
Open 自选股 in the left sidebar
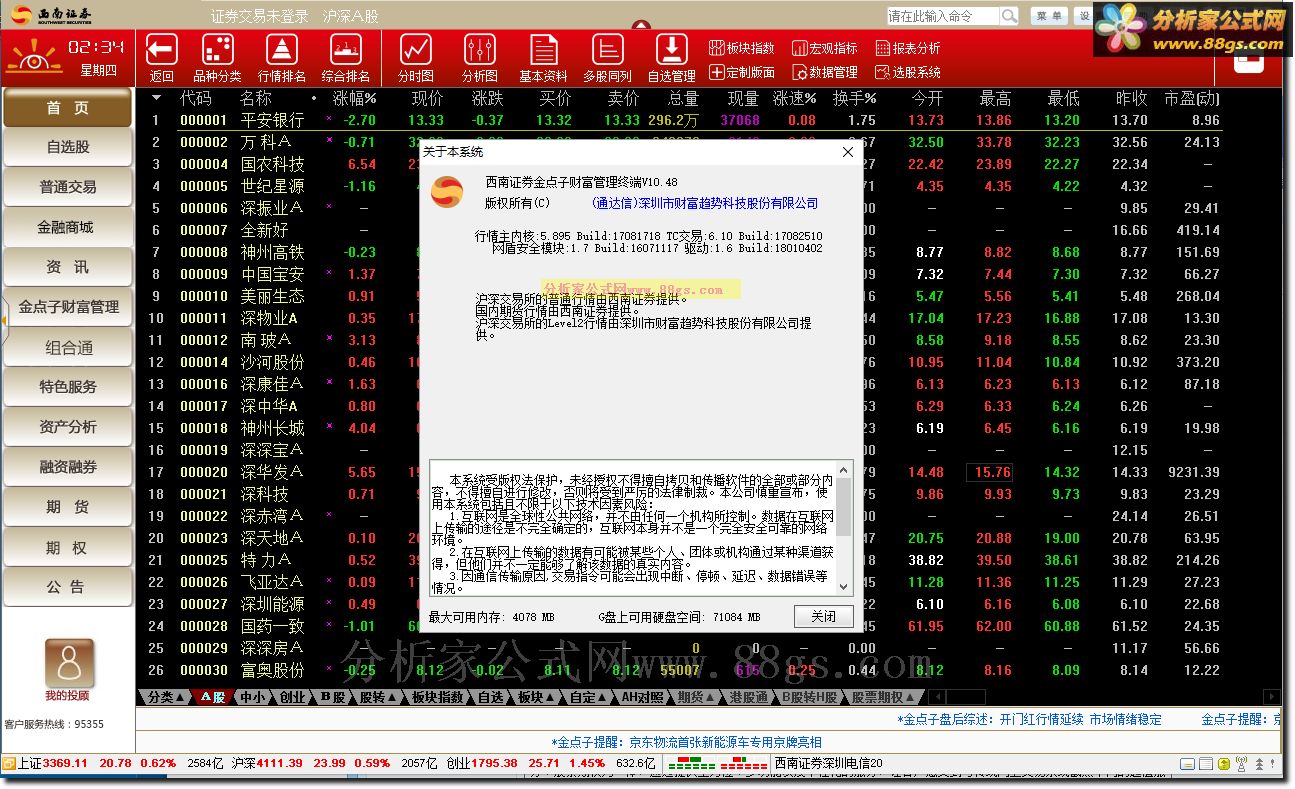pos(68,147)
